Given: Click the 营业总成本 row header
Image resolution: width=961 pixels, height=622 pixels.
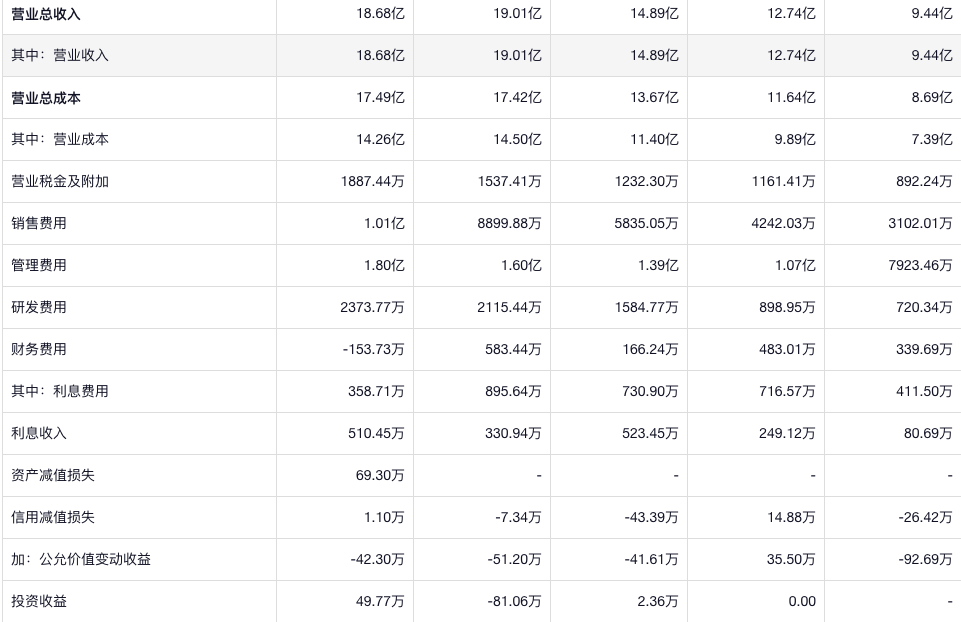Looking at the screenshot, I should pyautogui.click(x=46, y=98).
